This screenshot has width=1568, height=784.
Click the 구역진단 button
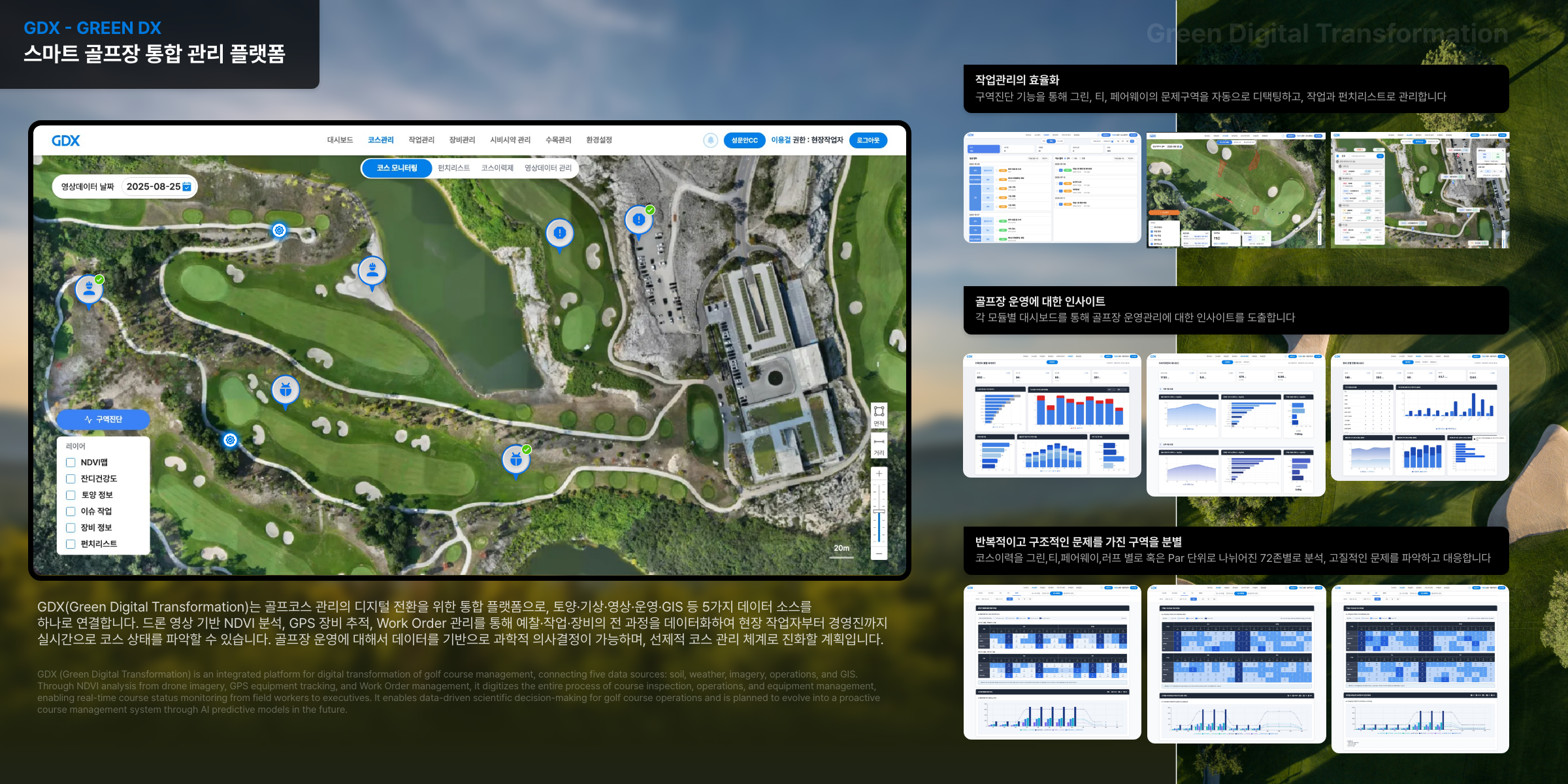point(103,419)
